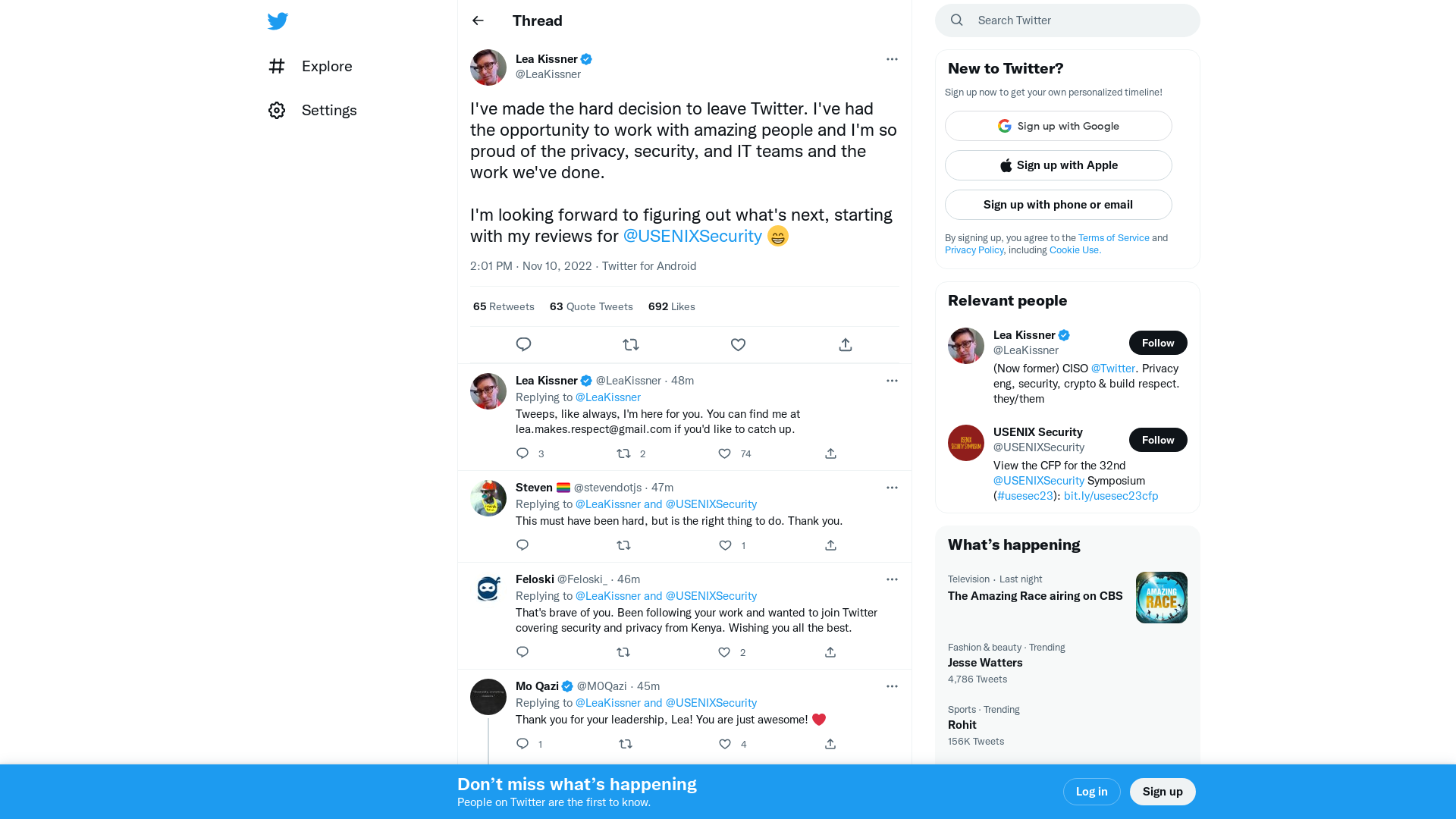Viewport: 1456px width, 819px height.
Task: Click Sign up with Google
Action: click(1058, 126)
